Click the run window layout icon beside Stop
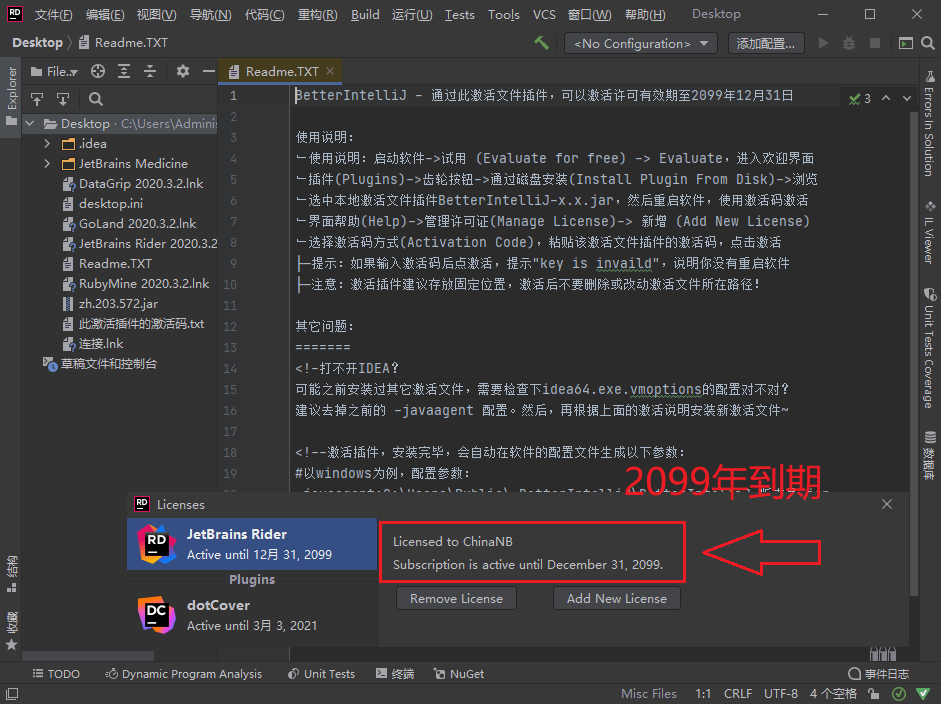 (906, 43)
